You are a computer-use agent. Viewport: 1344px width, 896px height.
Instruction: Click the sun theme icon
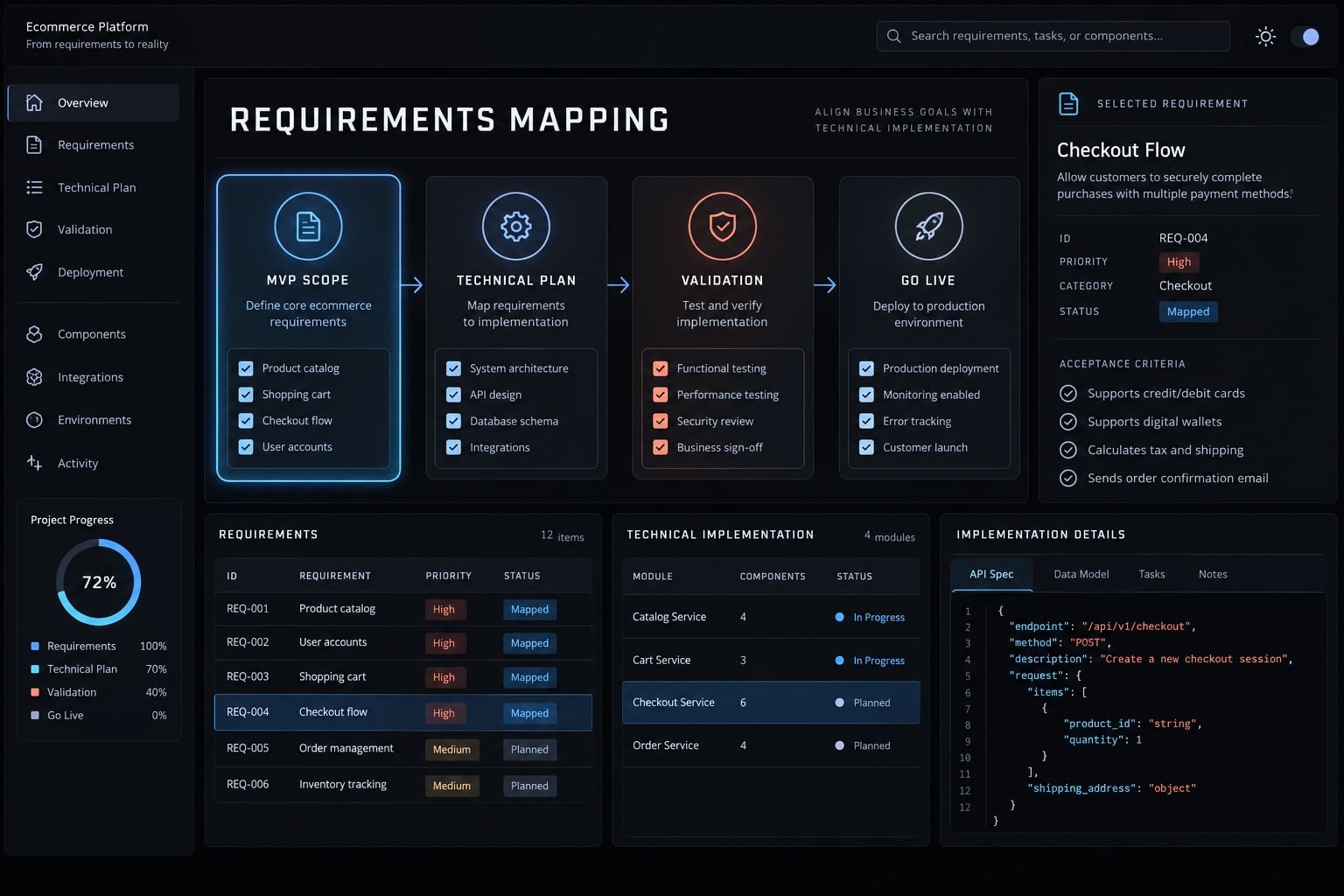click(x=1265, y=36)
